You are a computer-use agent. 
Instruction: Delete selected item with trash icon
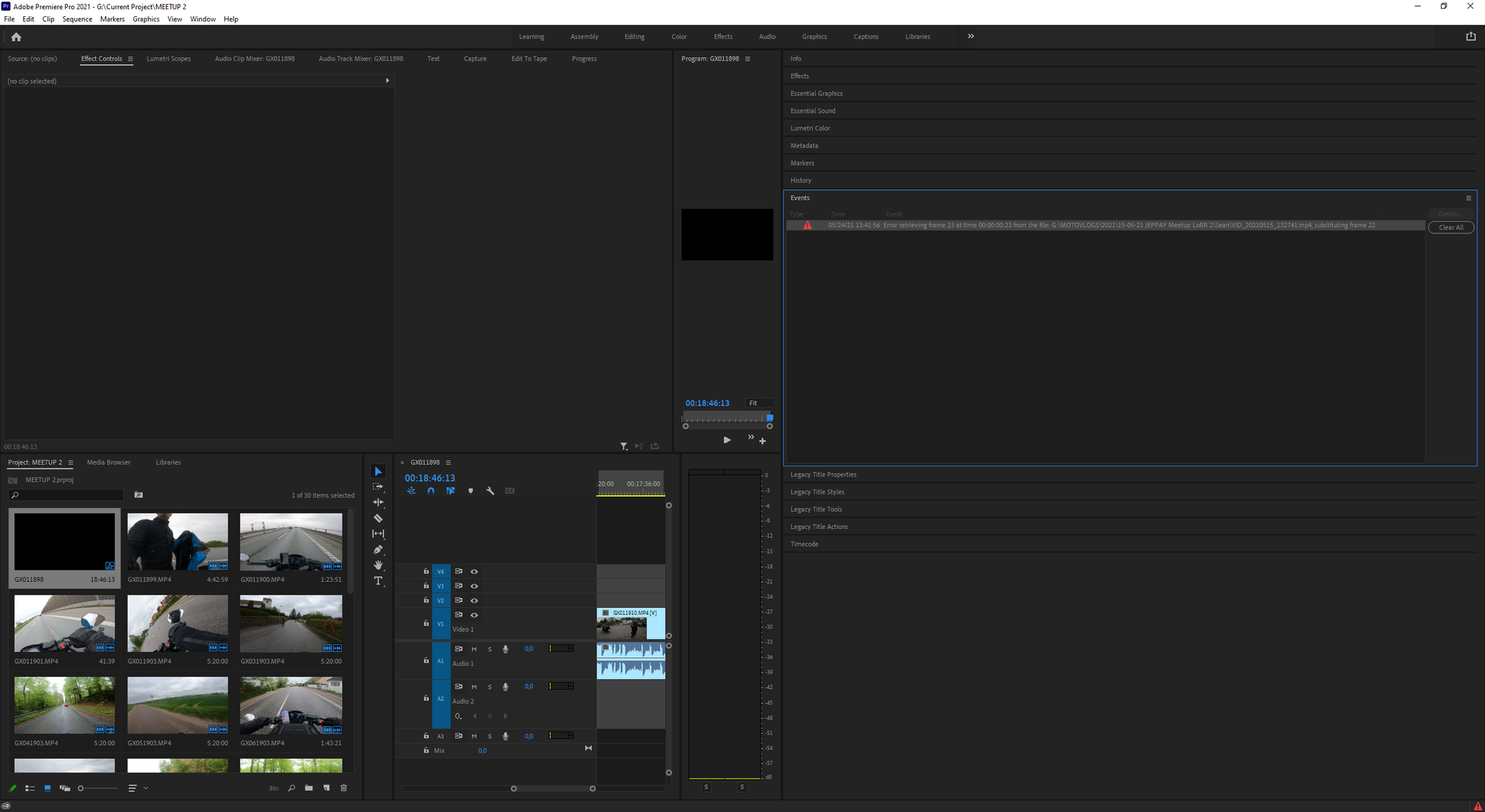(344, 788)
